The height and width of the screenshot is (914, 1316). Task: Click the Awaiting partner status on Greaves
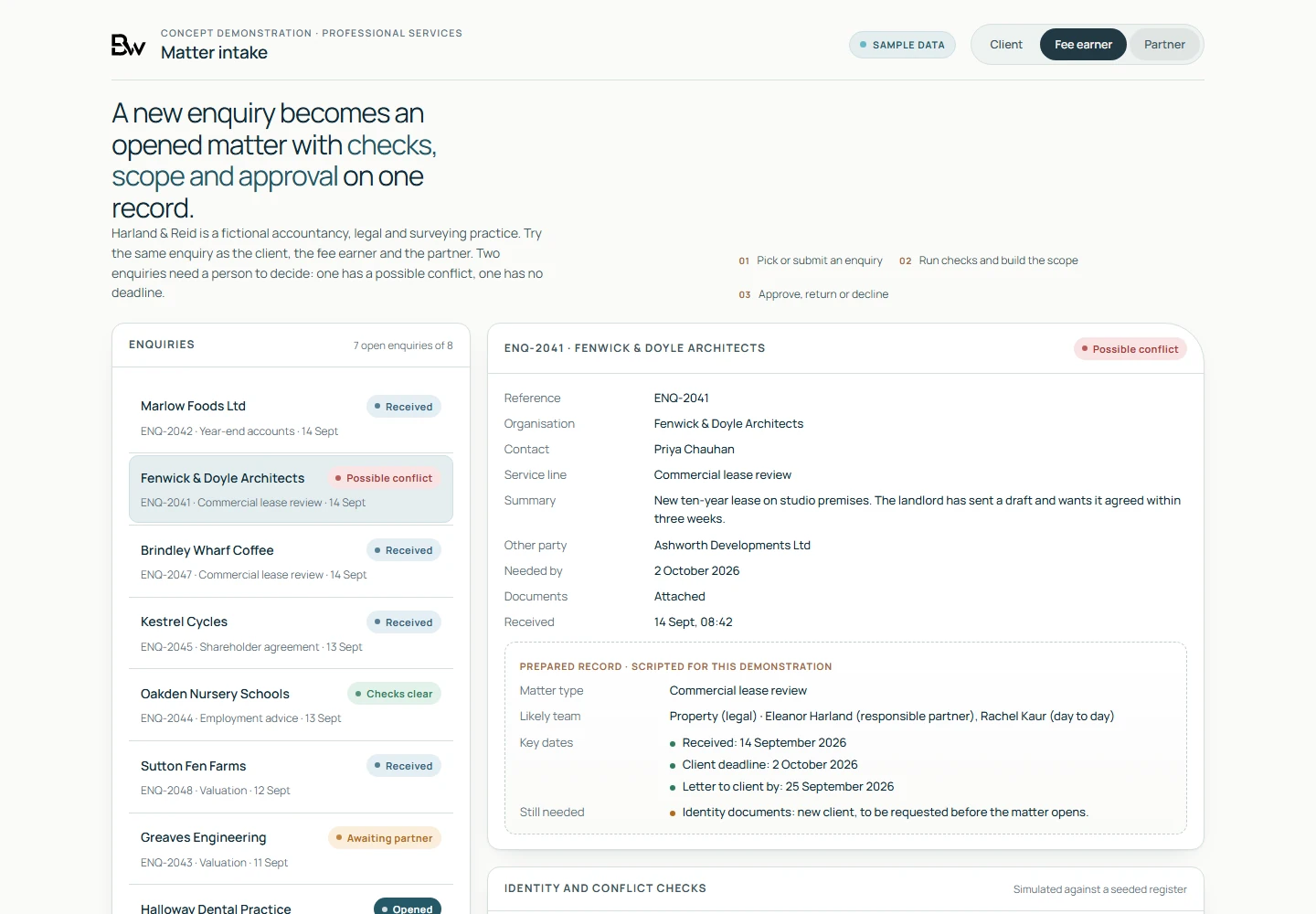[x=385, y=838]
